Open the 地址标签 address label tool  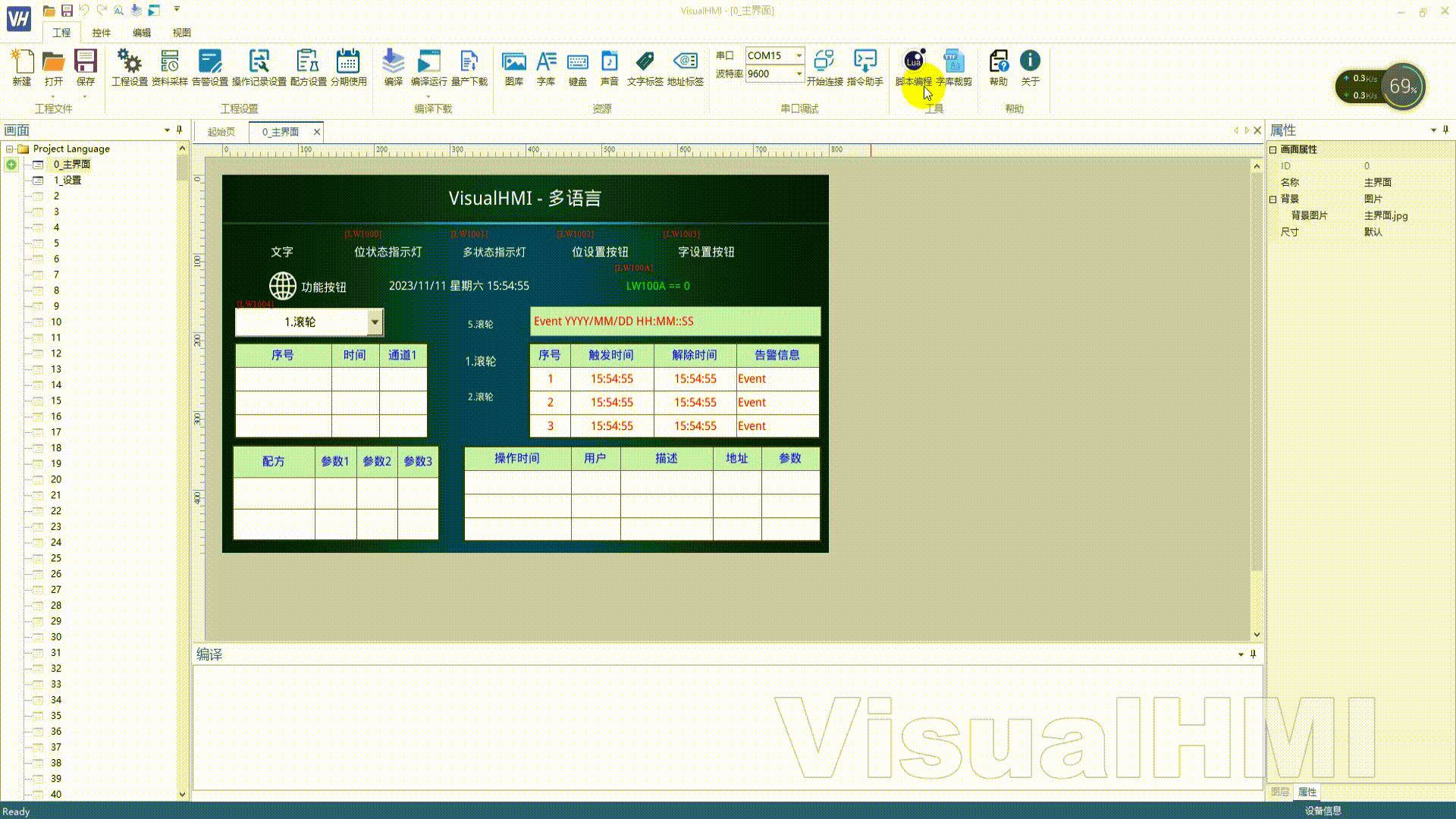pyautogui.click(x=686, y=67)
